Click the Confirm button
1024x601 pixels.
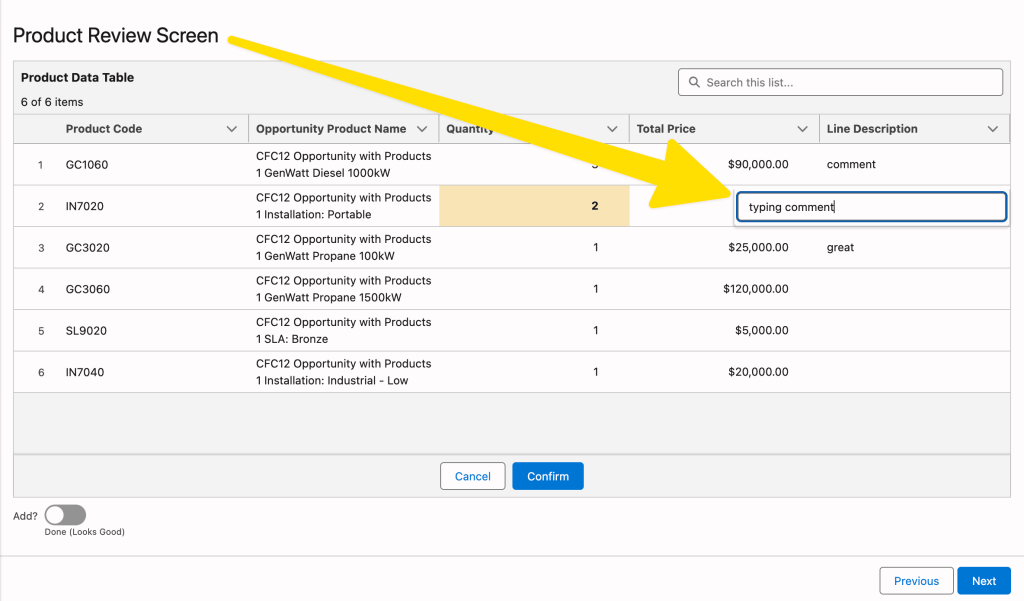point(547,476)
